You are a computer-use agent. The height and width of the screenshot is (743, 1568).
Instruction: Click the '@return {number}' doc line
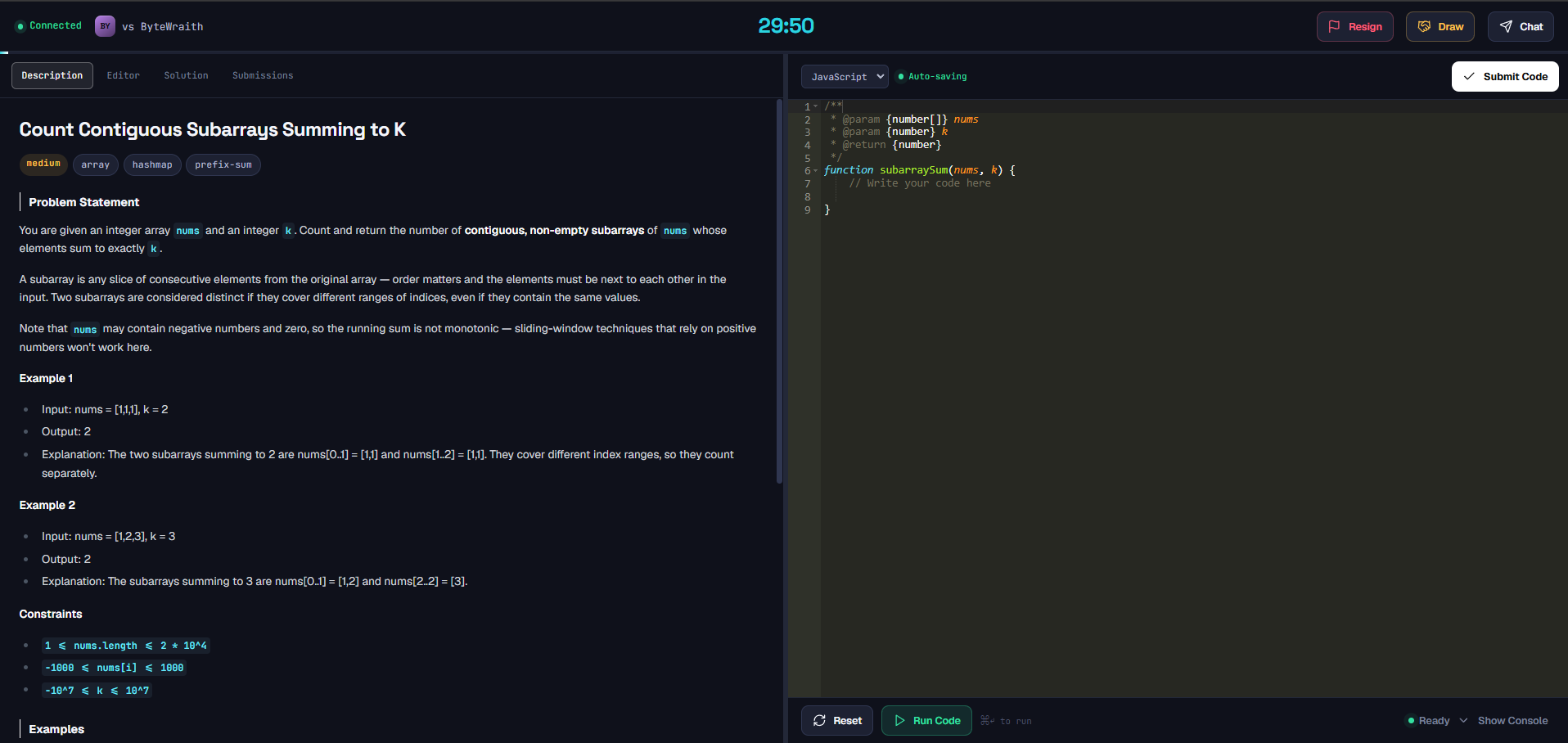pyautogui.click(x=886, y=145)
